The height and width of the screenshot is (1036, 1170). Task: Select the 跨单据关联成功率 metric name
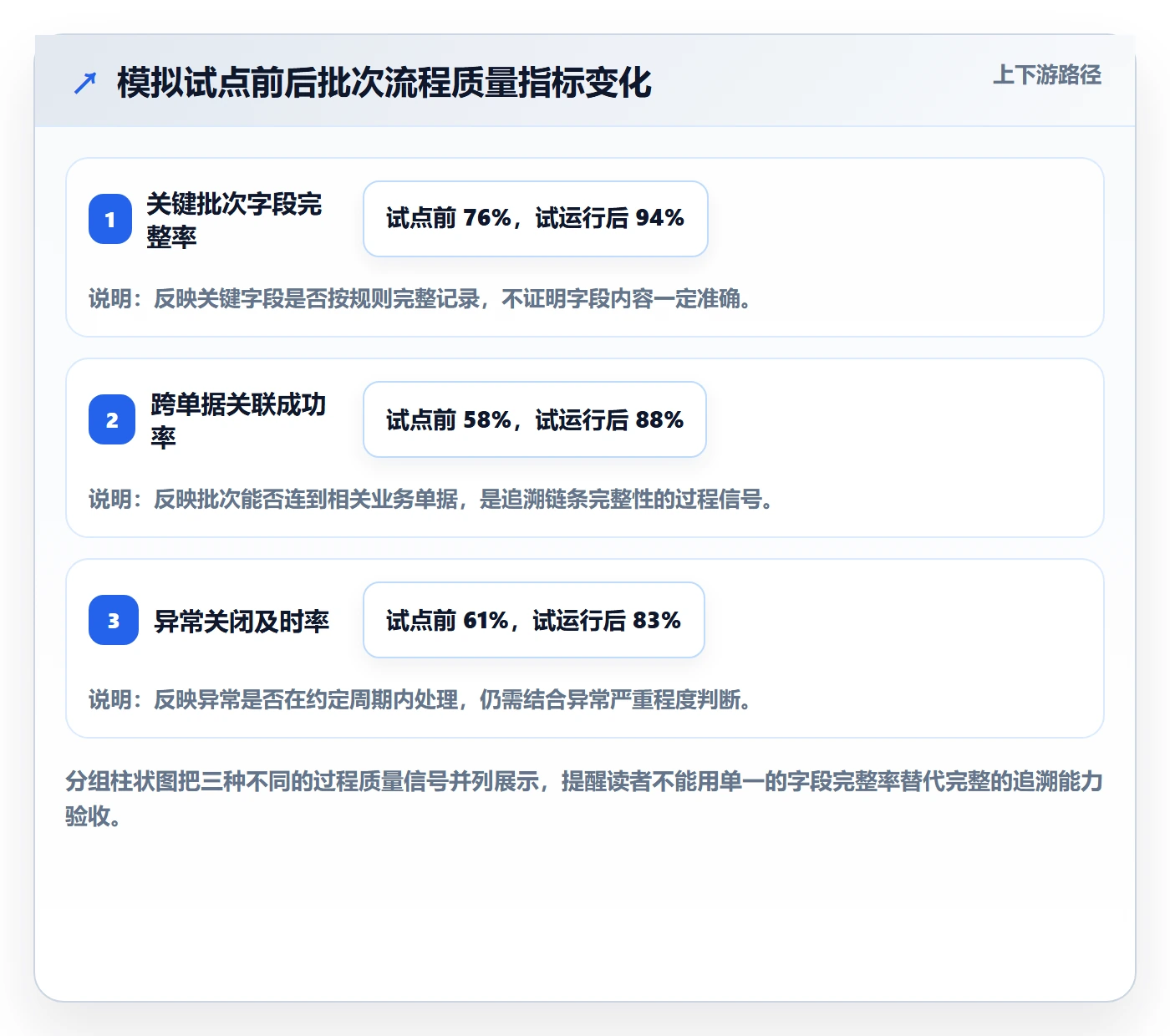point(239,420)
